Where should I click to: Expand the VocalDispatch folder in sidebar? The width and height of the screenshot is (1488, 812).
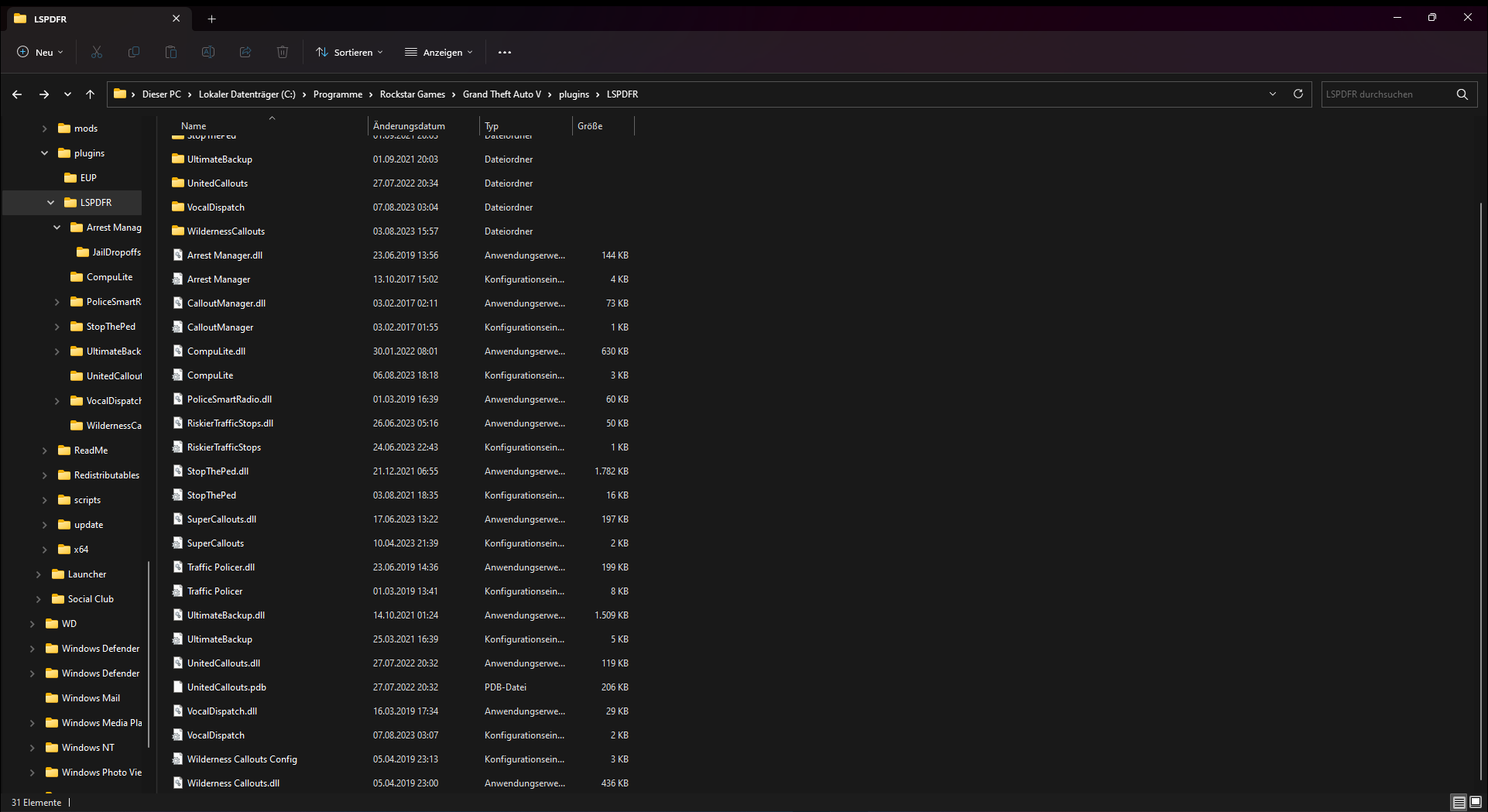[57, 401]
